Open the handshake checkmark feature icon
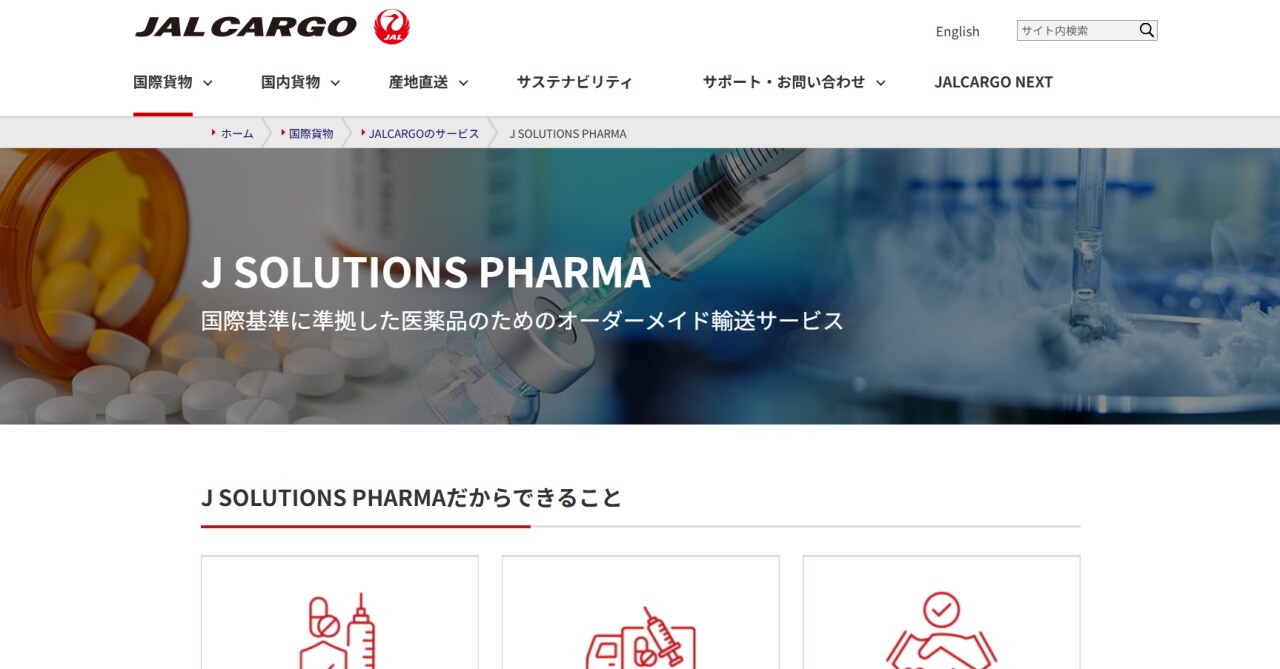Screen dimensions: 1280x669 [941, 630]
